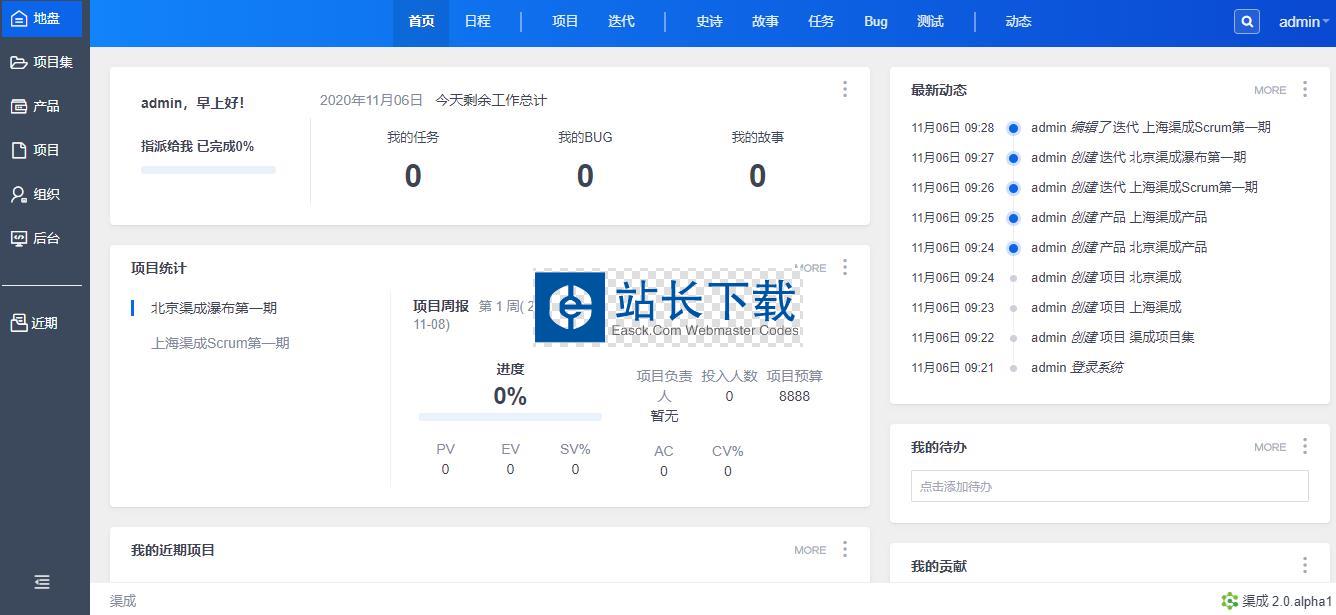Open the 测试 testing tab

tap(930, 22)
